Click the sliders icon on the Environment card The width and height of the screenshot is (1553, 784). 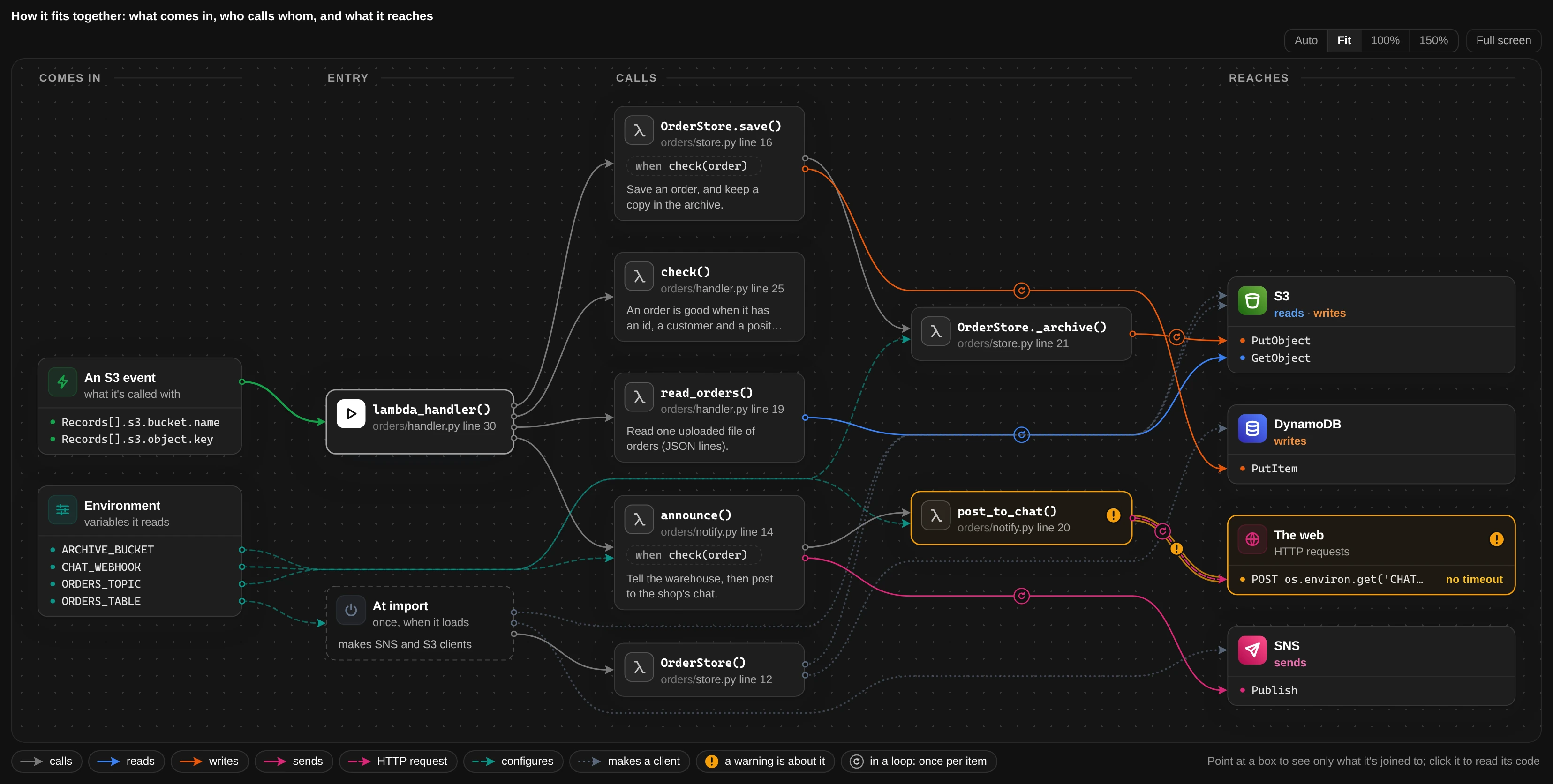point(62,510)
